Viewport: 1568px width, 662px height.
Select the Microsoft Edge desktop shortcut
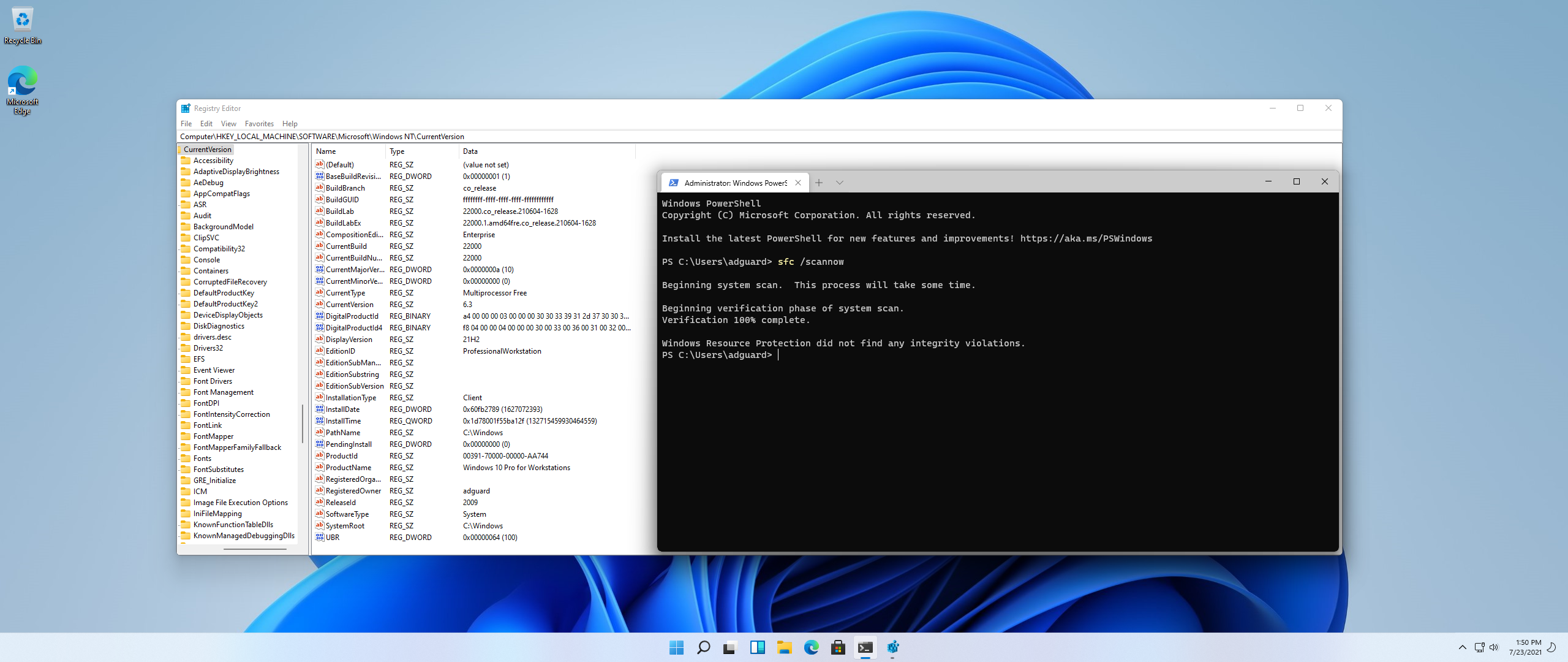point(23,90)
